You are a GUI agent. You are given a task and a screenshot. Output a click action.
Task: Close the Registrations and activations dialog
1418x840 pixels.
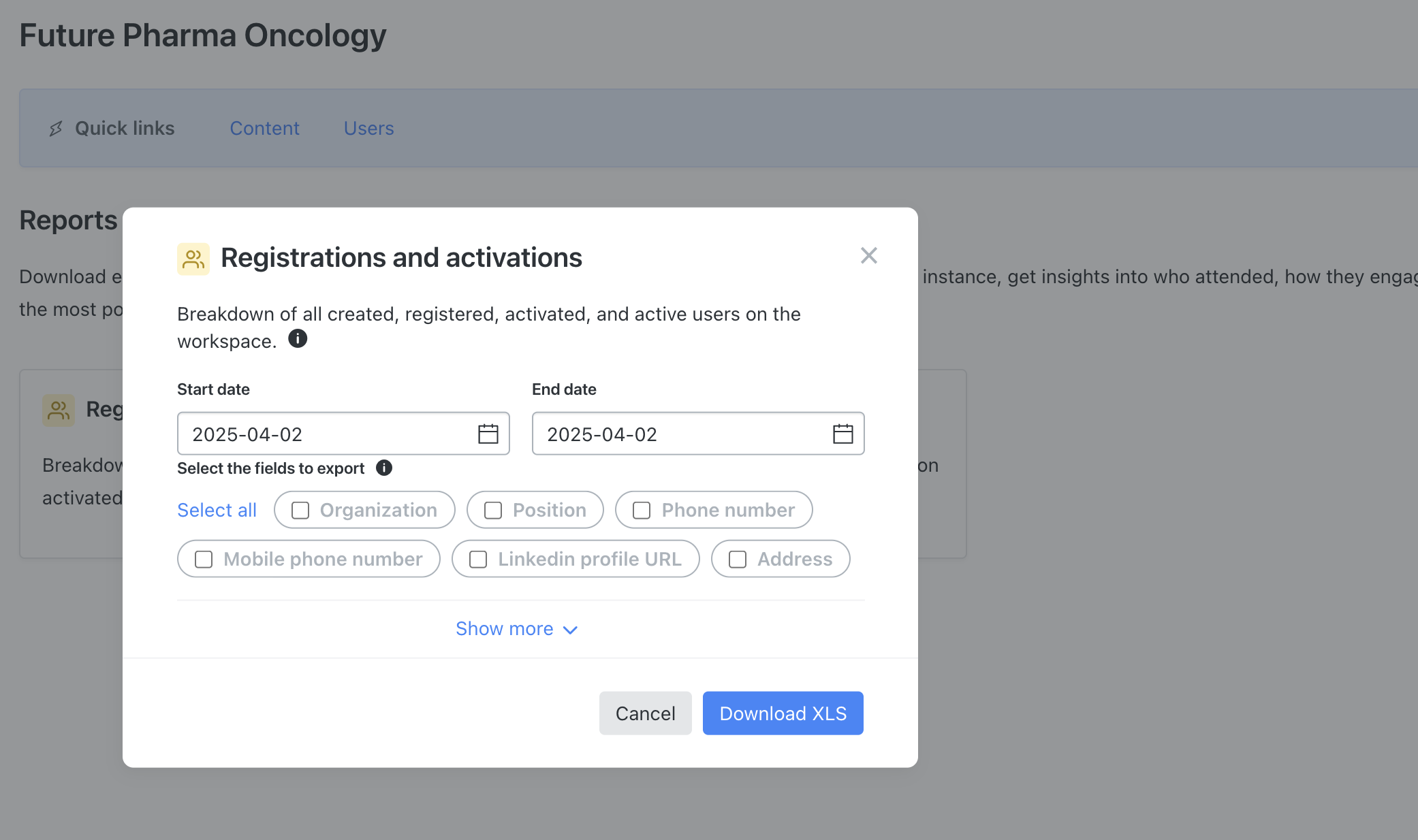[868, 255]
